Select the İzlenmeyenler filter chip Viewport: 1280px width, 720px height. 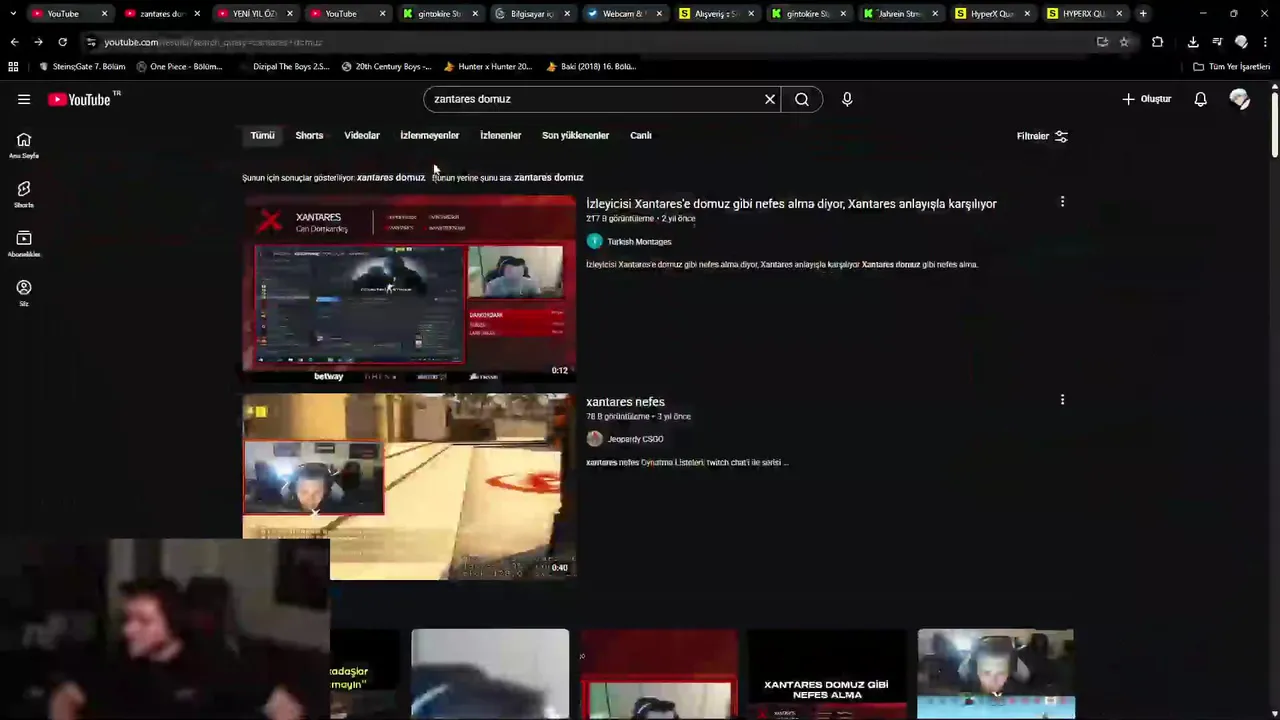coord(429,135)
